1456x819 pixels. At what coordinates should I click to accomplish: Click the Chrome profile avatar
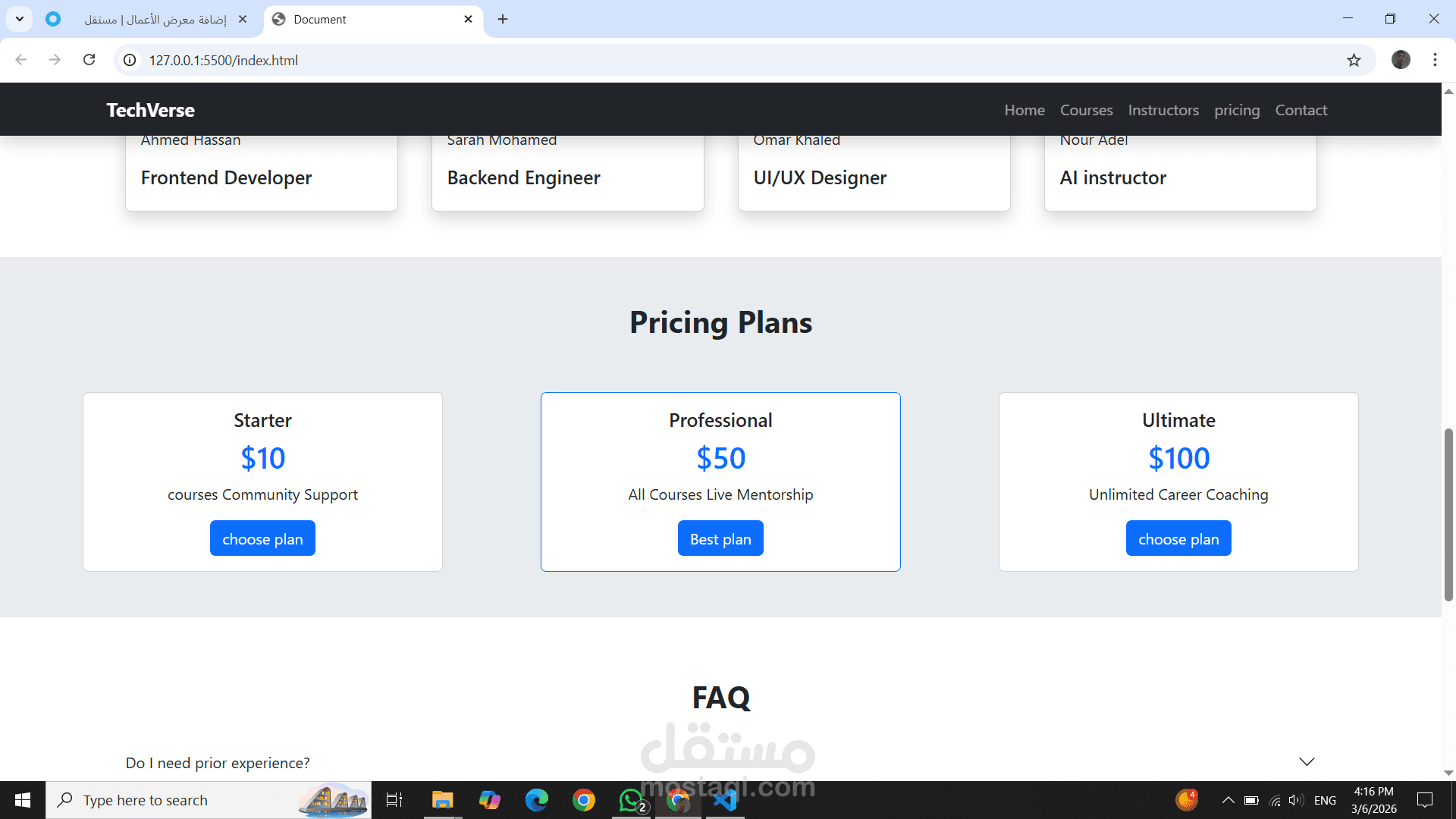click(1401, 60)
